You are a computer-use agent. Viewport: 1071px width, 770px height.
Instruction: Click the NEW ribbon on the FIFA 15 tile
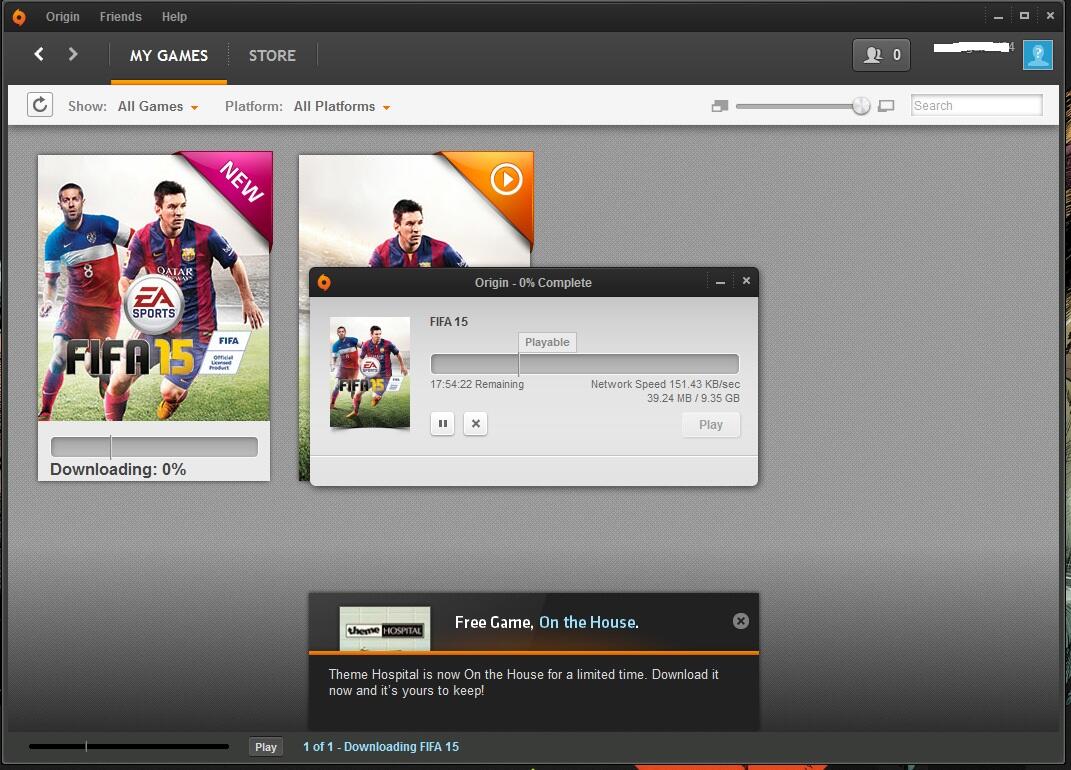click(242, 182)
